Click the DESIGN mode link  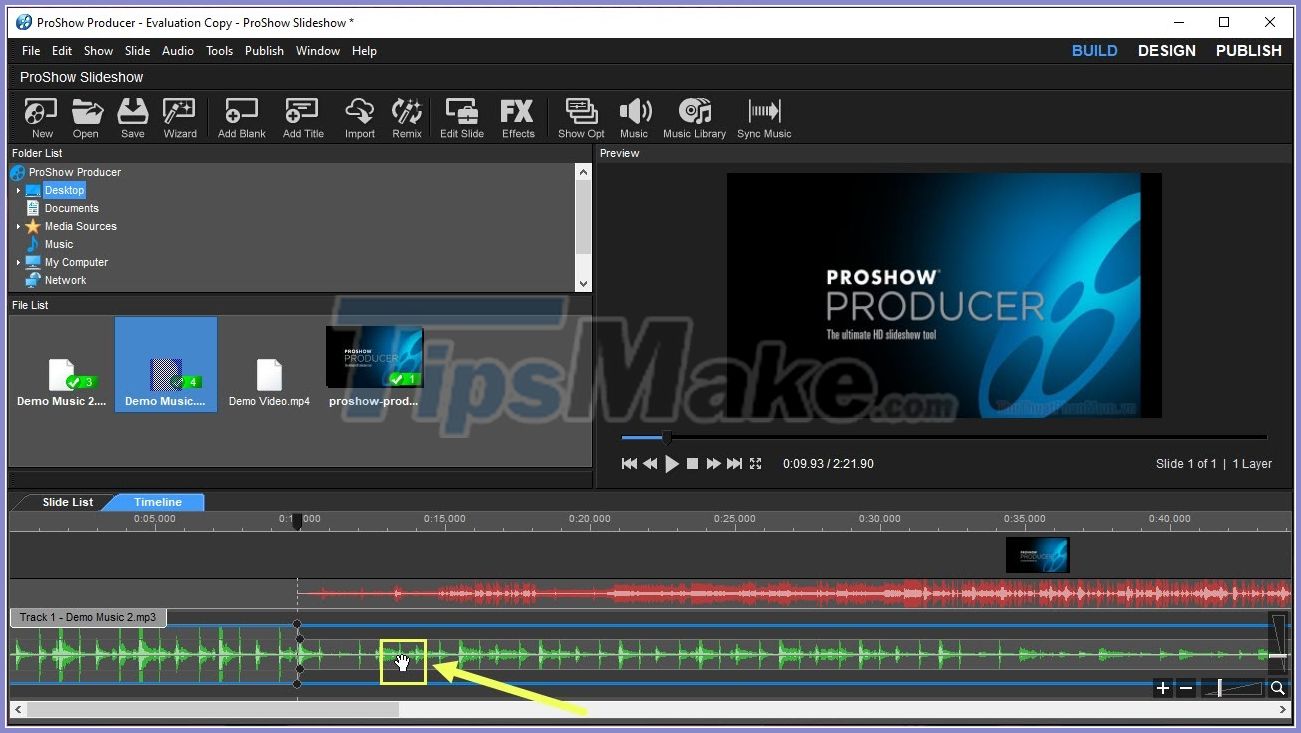click(1166, 50)
